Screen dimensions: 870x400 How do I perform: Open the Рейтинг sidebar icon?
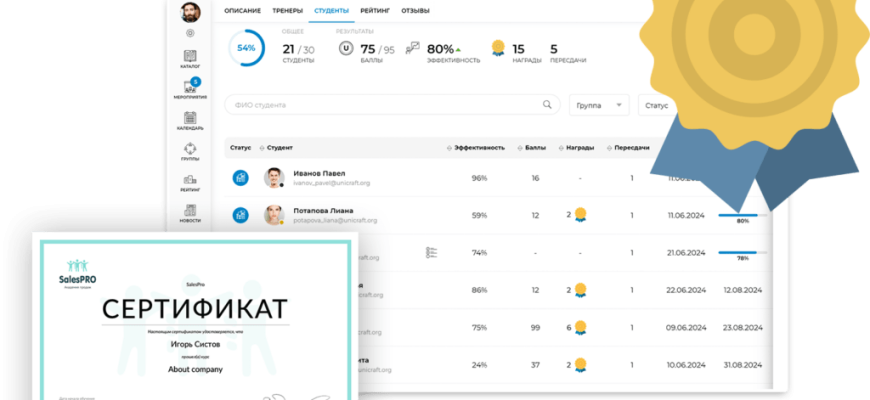pyautogui.click(x=190, y=181)
